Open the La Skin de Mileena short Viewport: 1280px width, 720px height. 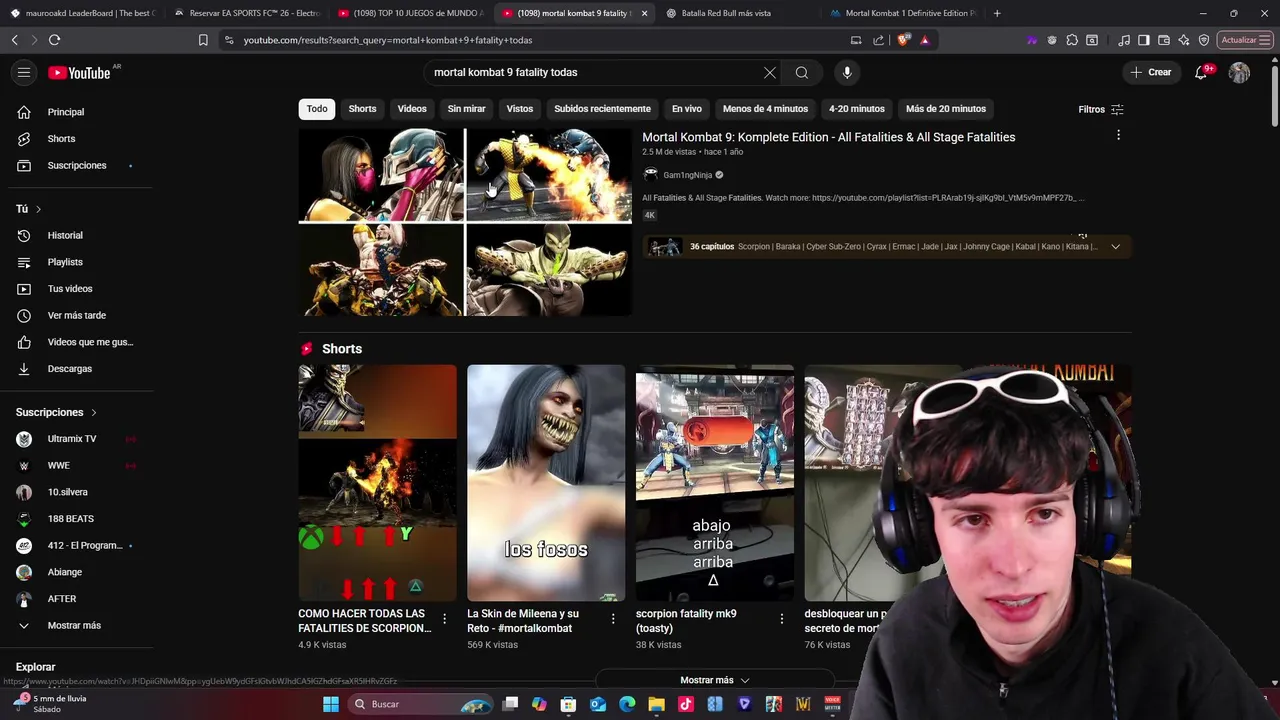(546, 483)
